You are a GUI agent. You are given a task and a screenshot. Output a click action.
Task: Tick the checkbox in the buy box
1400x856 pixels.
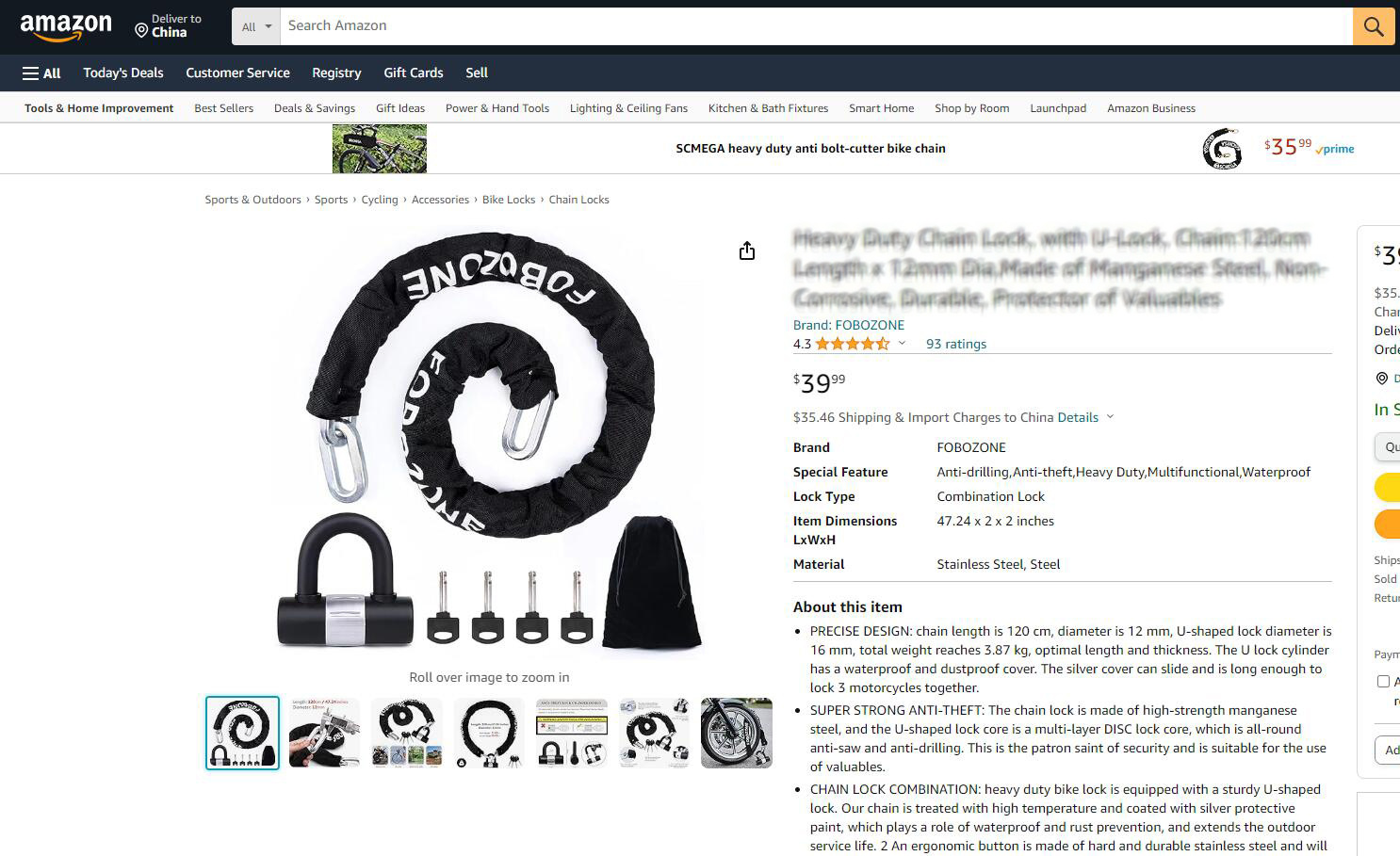click(1383, 681)
